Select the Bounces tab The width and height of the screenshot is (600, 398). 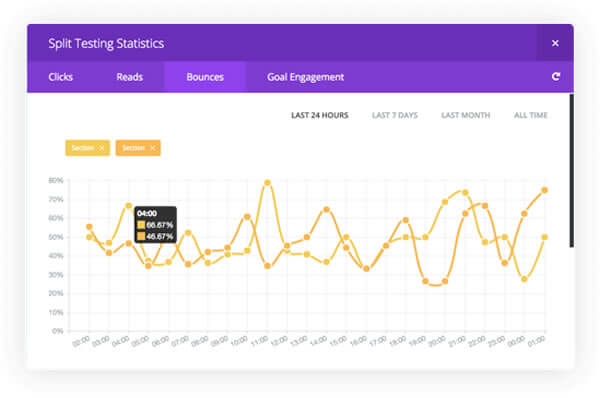pos(205,77)
